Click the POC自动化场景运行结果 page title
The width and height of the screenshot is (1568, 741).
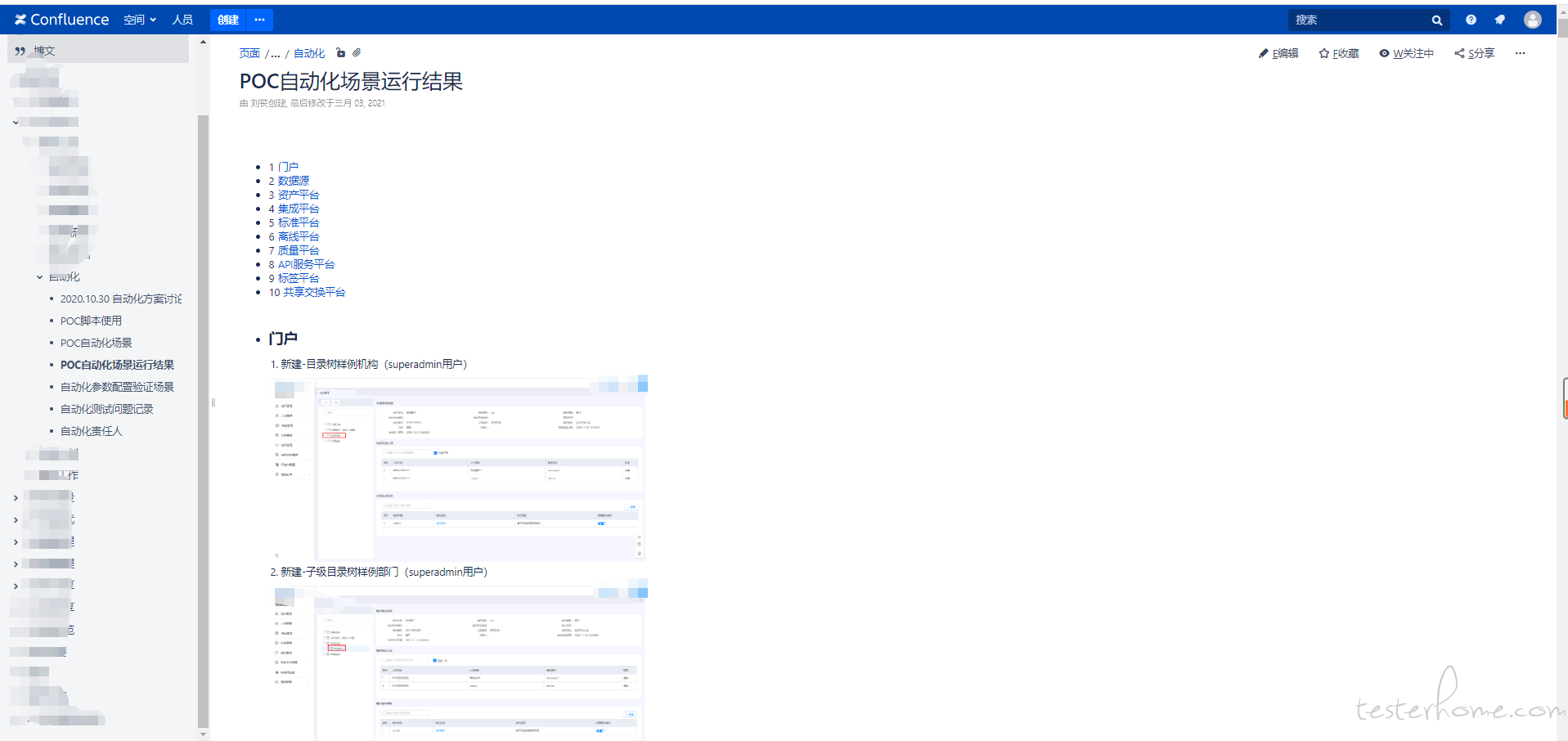pos(351,82)
